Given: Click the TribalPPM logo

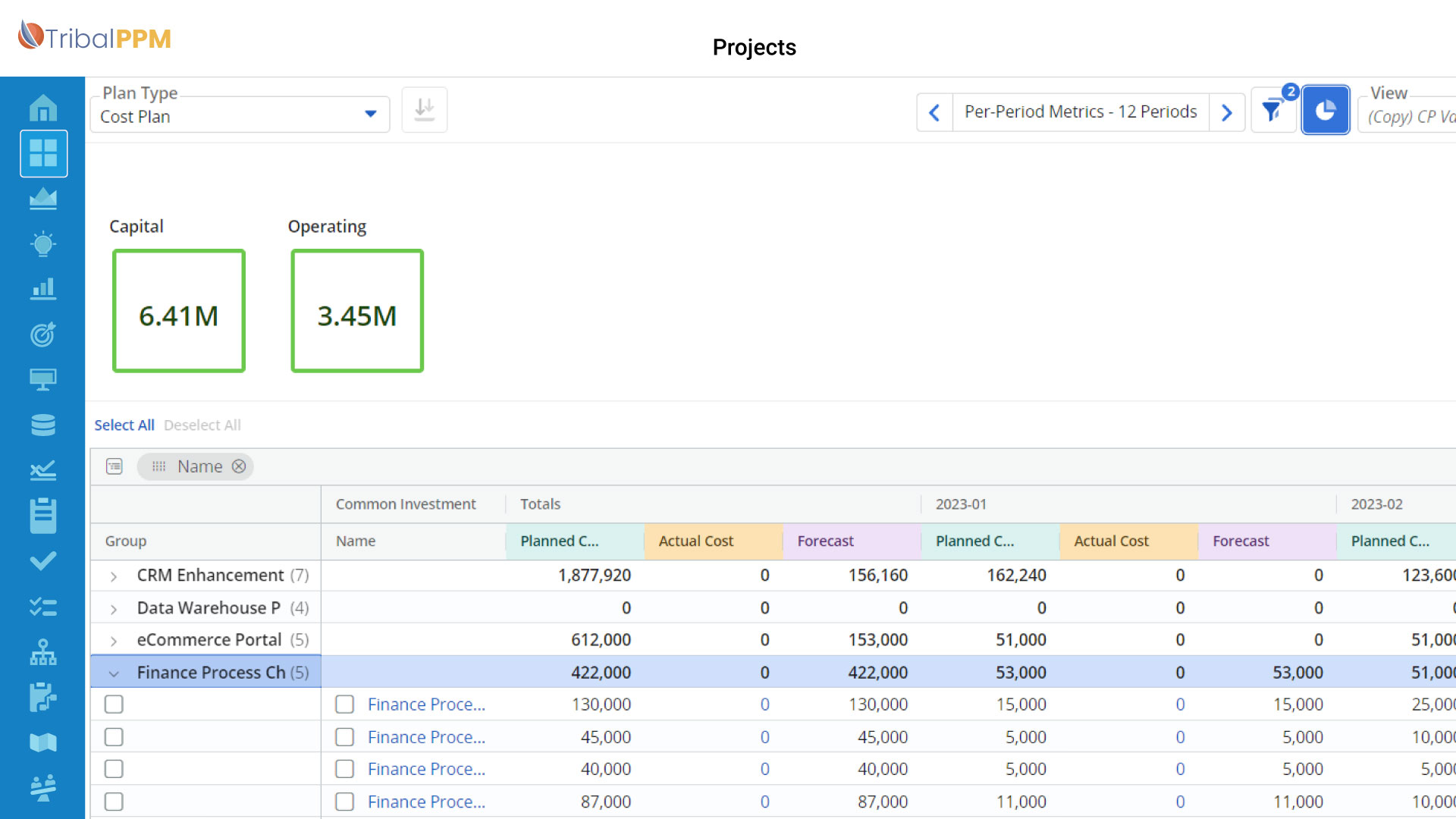Looking at the screenshot, I should [95, 36].
